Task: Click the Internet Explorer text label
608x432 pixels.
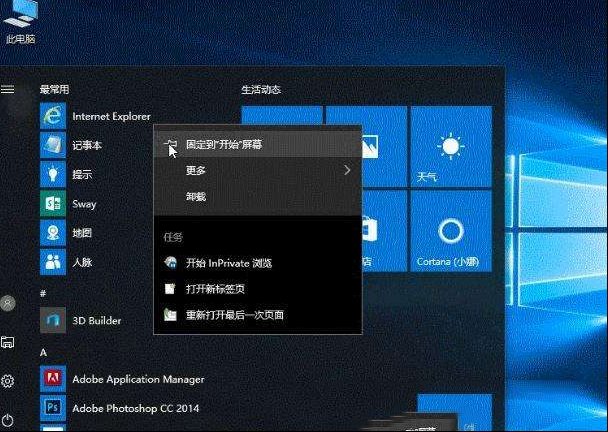Action: click(x=111, y=116)
